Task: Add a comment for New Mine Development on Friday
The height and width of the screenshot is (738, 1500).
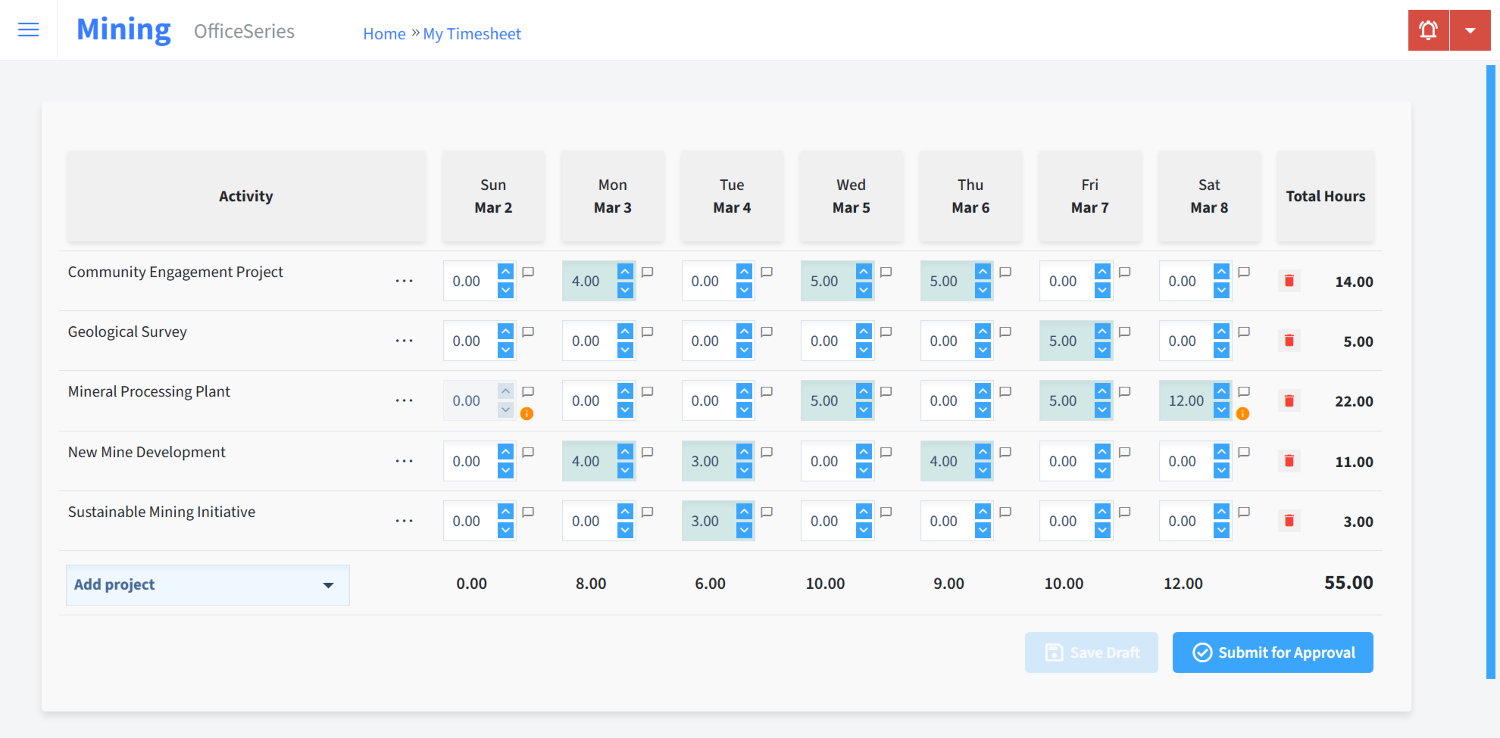Action: (1124, 451)
